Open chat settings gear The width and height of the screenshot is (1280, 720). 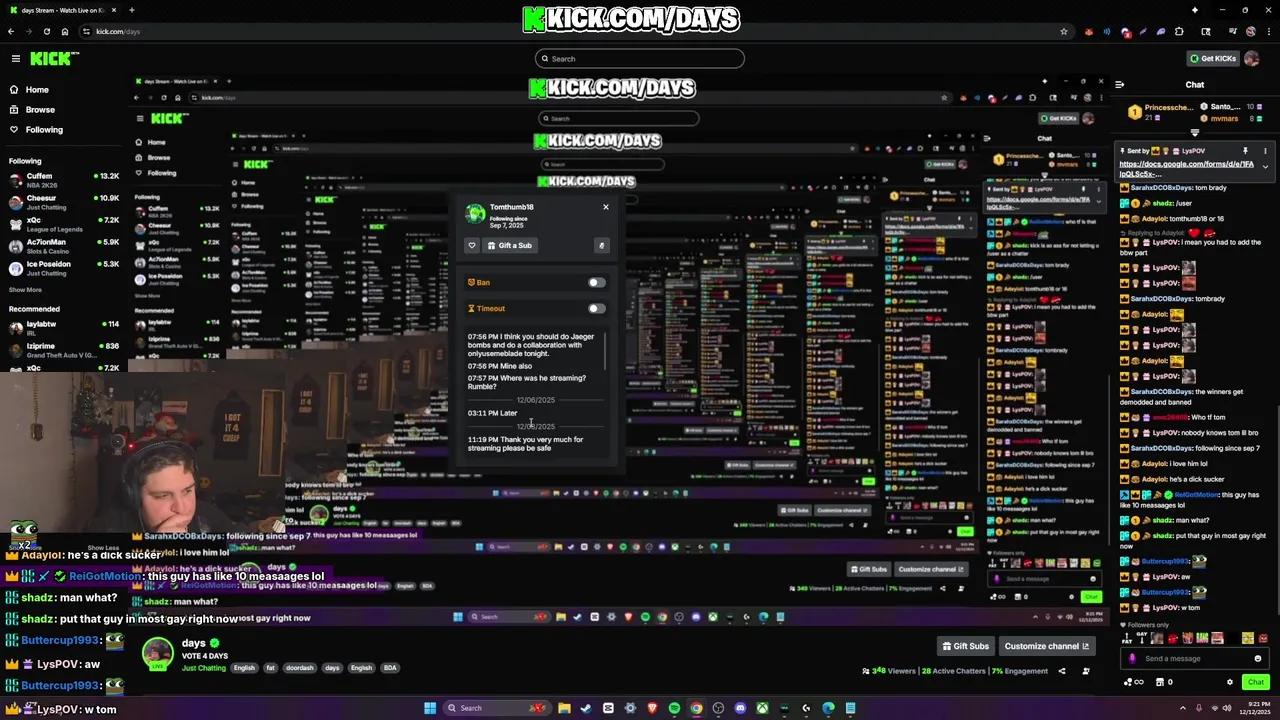[x=1230, y=682]
